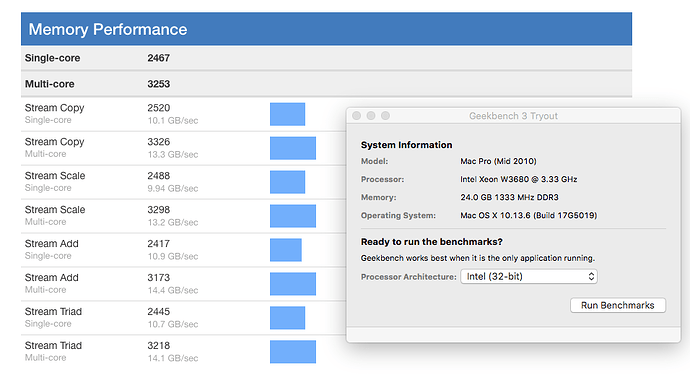This screenshot has height=374, width=690.
Task: Click the Geekbench 3 Tryout title bar text
Action: 513,116
